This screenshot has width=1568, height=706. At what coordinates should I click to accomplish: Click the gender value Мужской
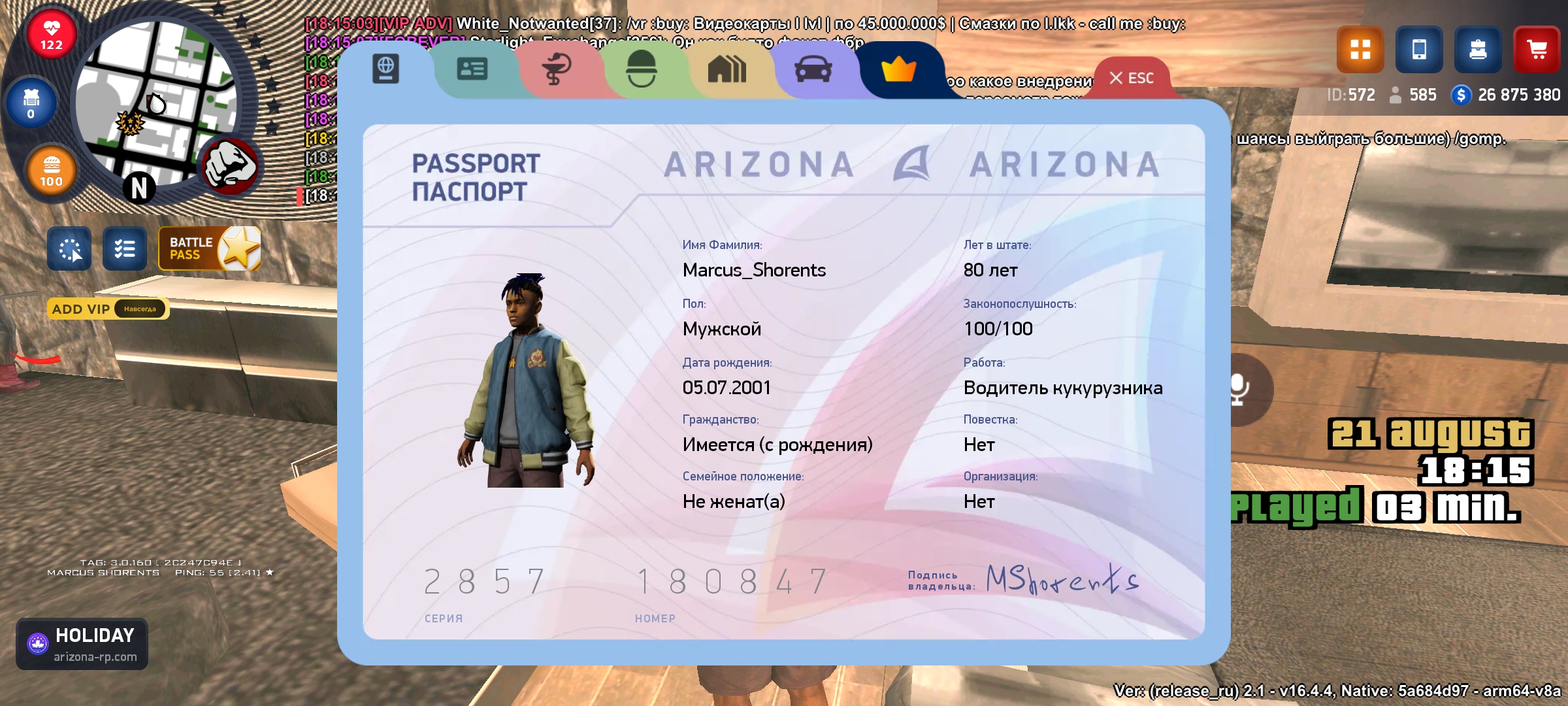[x=722, y=329]
